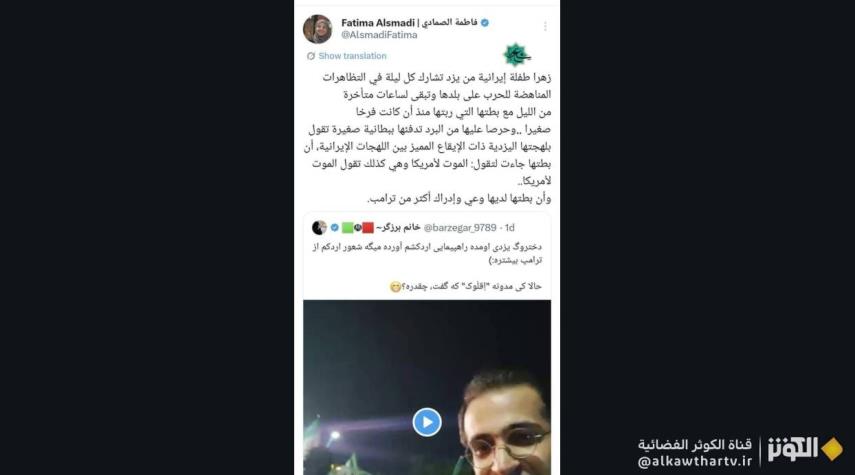This screenshot has height=475, width=855.
Task: Click the @alkawthartv.ir watermark text
Action: click(x=694, y=461)
